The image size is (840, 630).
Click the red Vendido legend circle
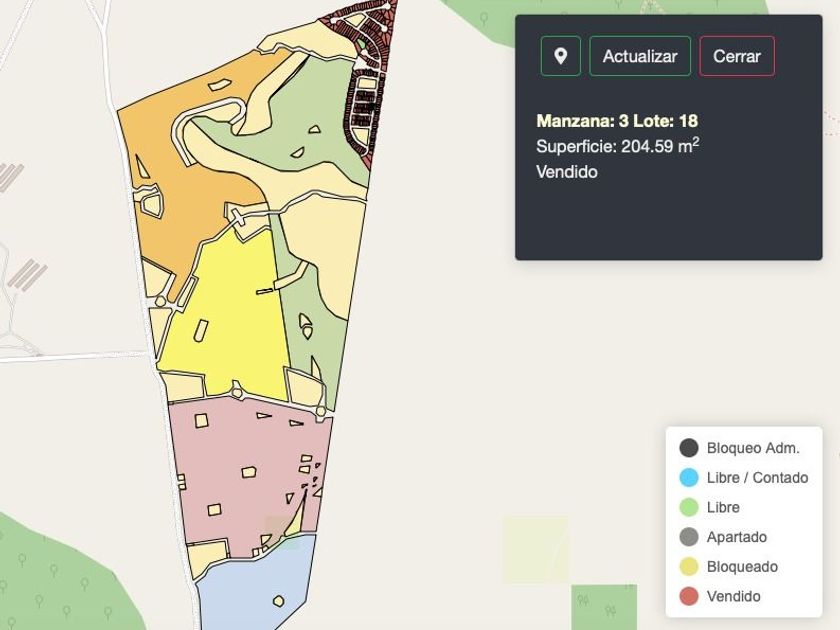pos(688,597)
